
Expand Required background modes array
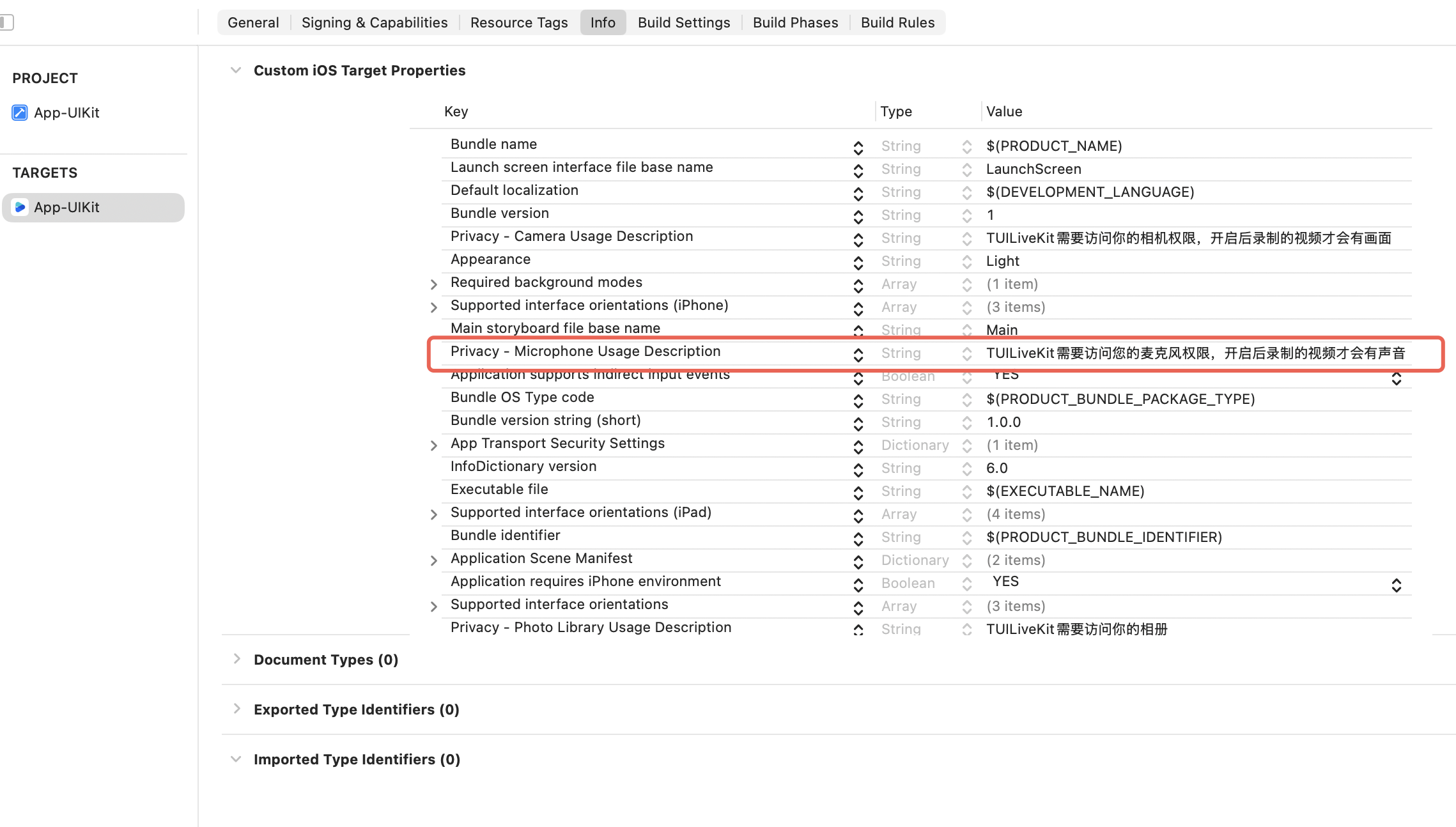[434, 284]
